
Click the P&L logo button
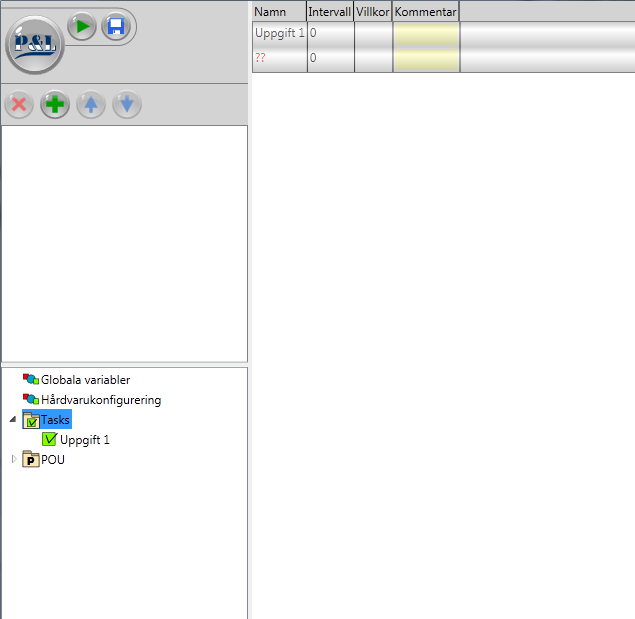click(34, 45)
